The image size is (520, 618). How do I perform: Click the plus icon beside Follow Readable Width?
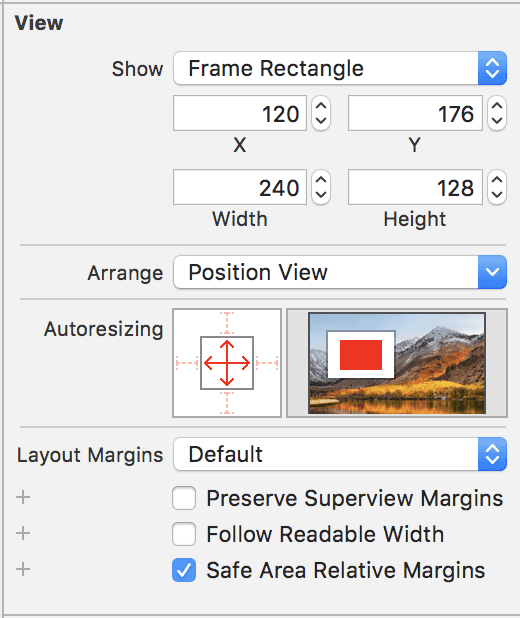(23, 533)
